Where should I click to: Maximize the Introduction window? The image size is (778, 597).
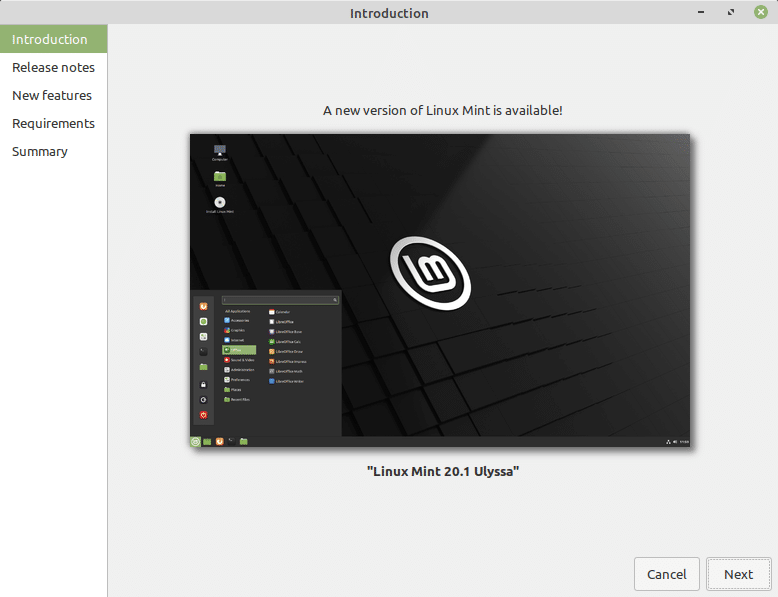731,12
